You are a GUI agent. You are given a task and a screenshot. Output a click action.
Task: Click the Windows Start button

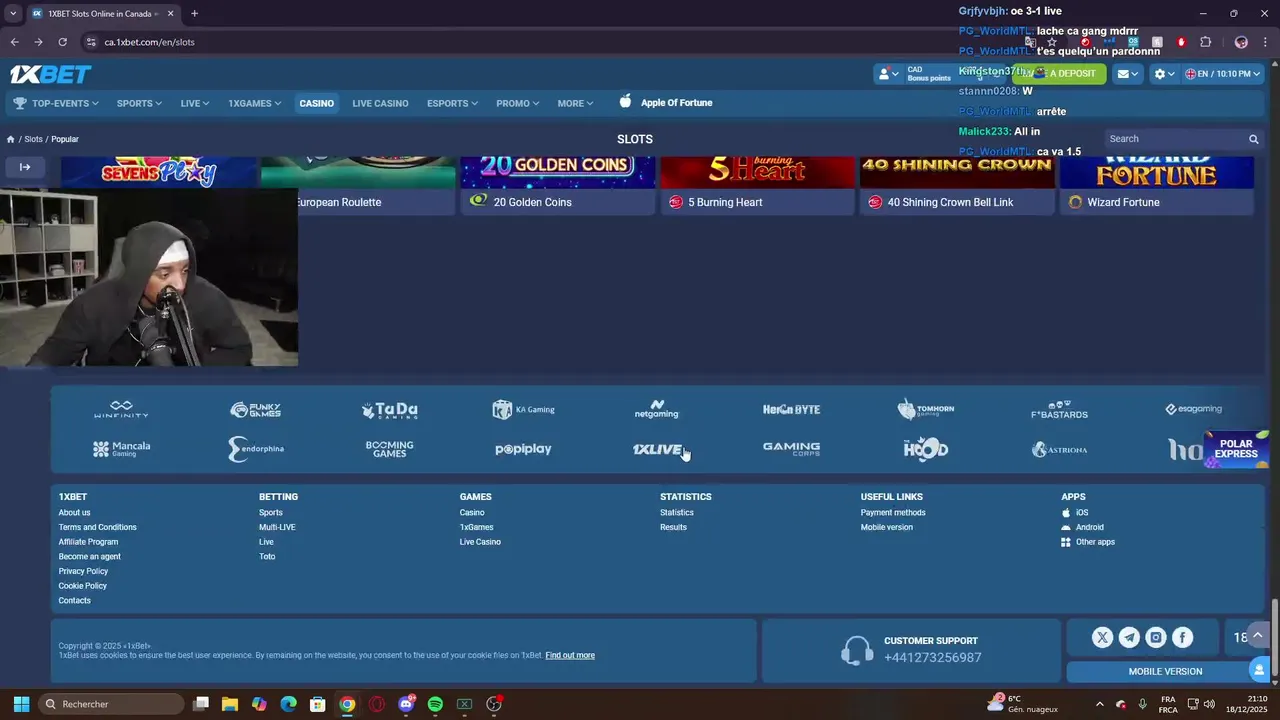pos(21,704)
